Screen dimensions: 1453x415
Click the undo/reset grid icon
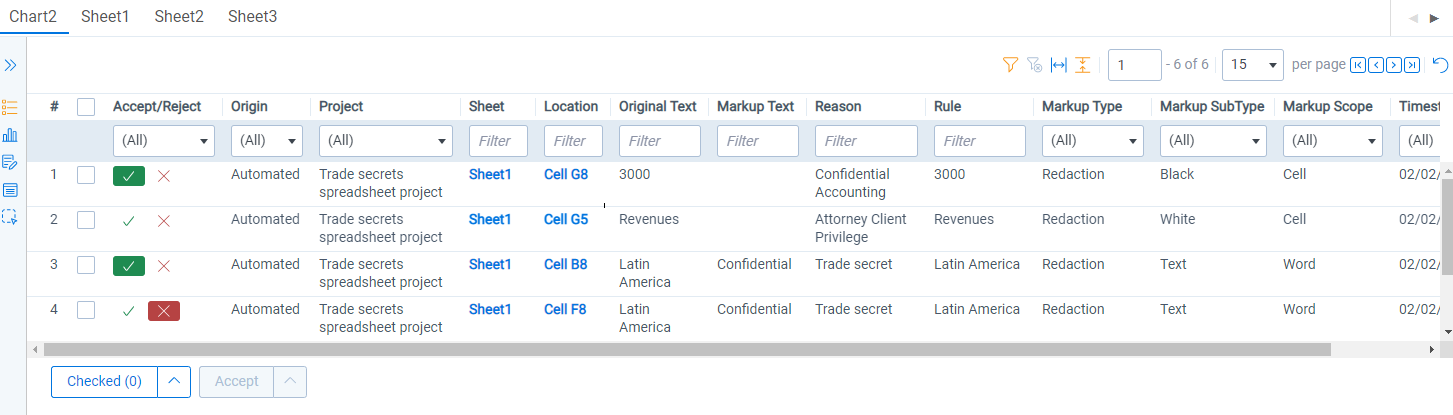click(1440, 65)
